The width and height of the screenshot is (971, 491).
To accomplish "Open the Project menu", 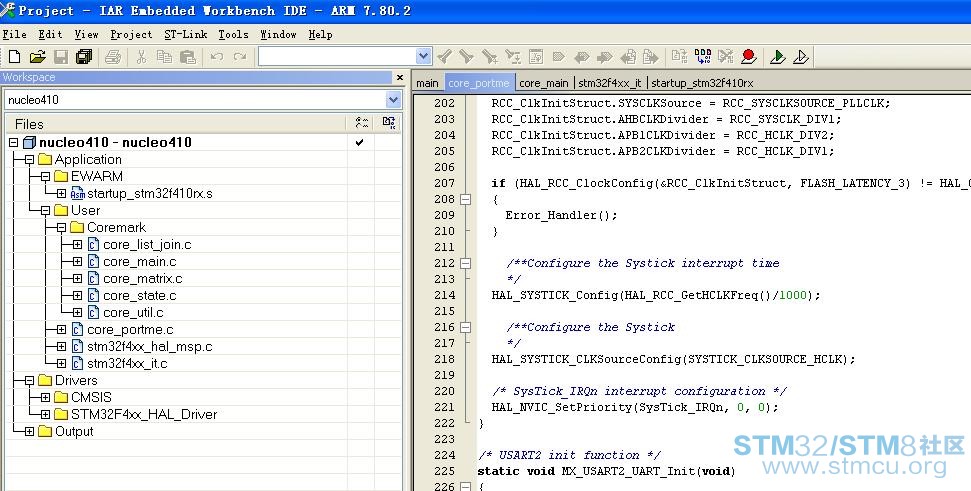I will [131, 35].
